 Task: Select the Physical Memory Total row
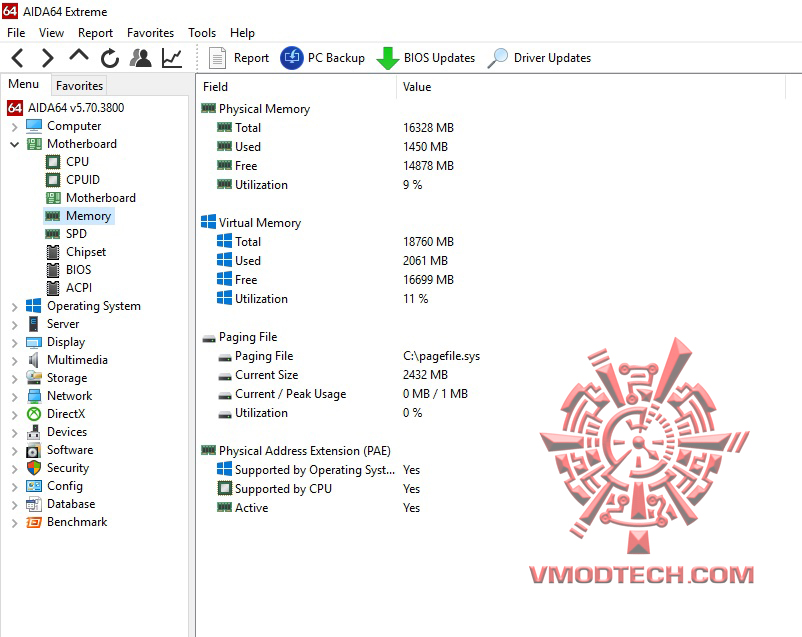point(336,128)
